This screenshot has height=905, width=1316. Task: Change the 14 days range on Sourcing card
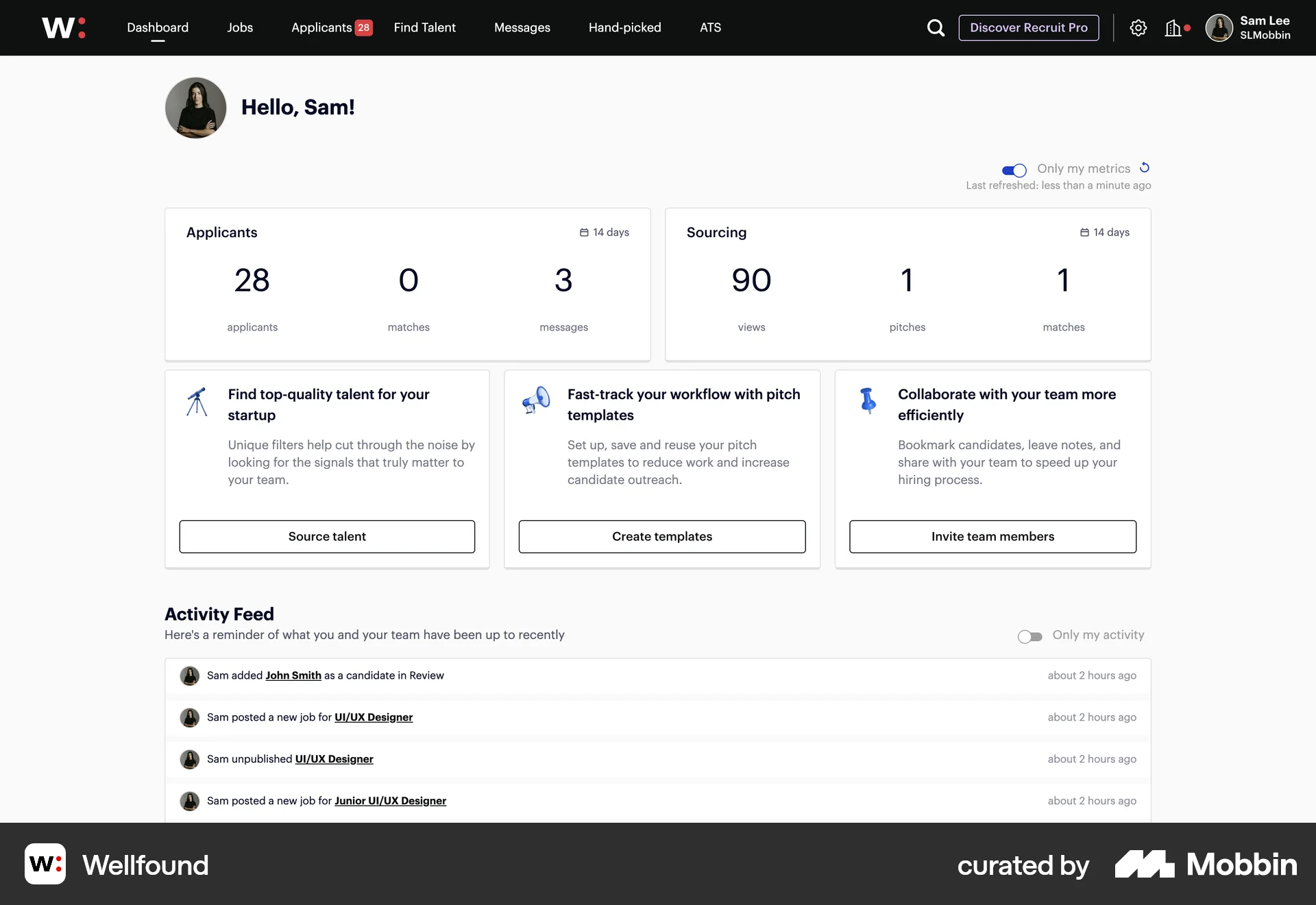[1104, 232]
